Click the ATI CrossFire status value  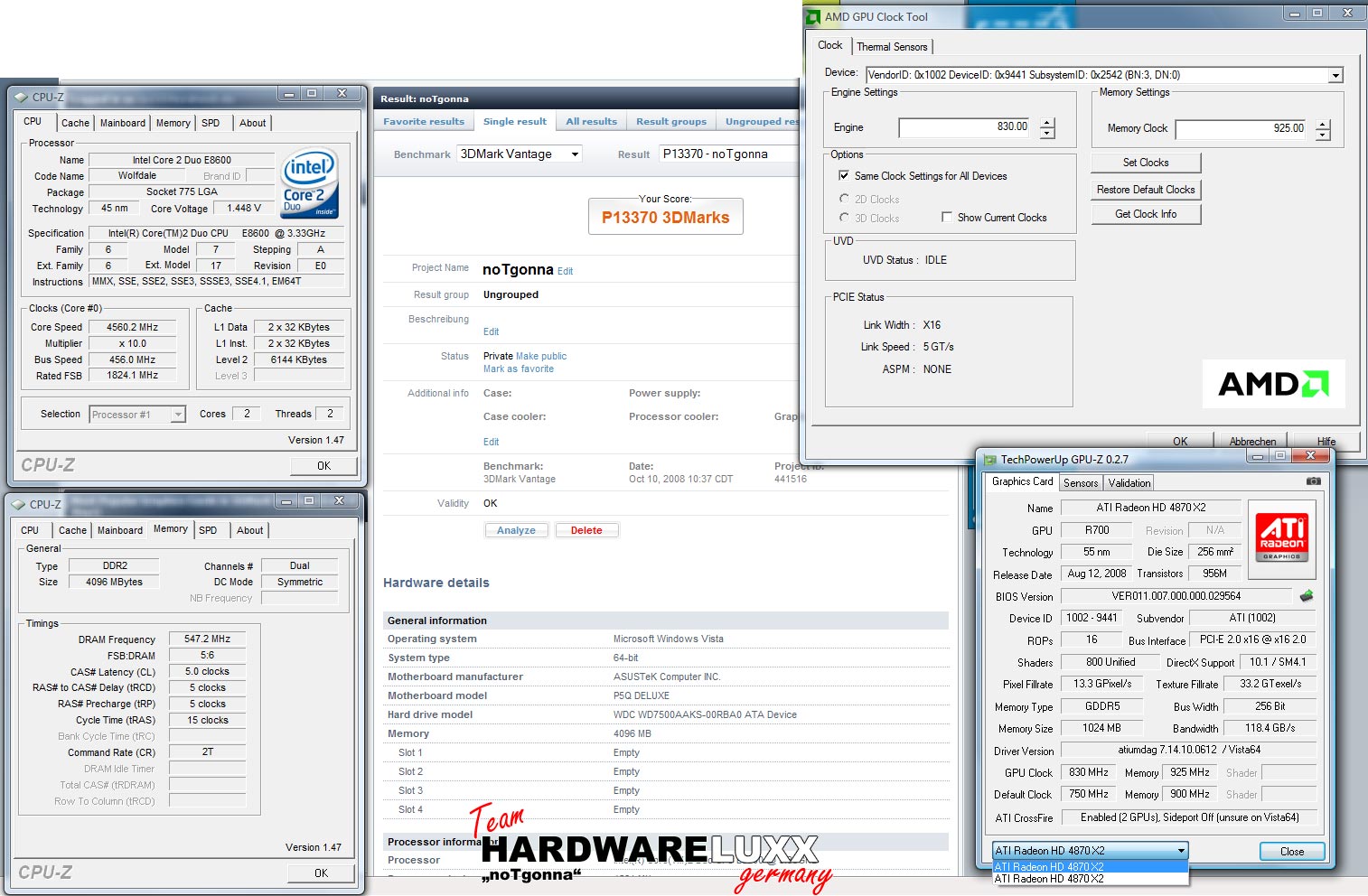pos(1189,817)
